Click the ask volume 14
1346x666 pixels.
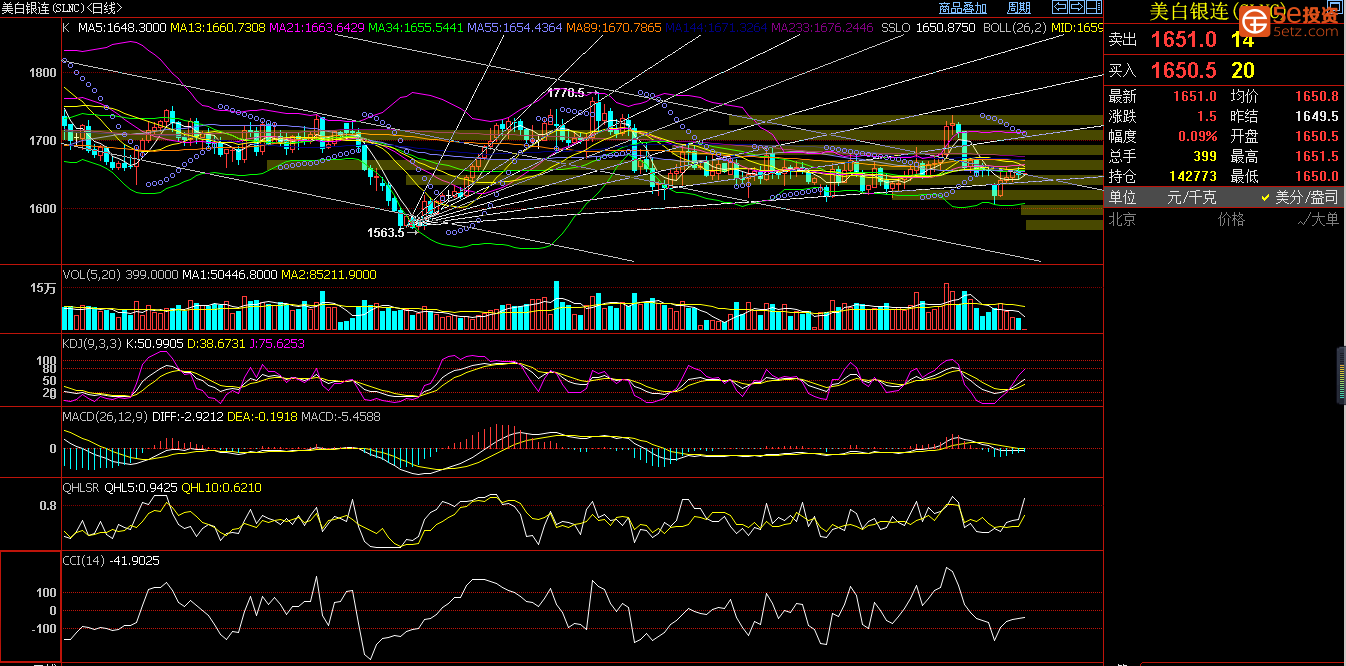pyautogui.click(x=1243, y=40)
